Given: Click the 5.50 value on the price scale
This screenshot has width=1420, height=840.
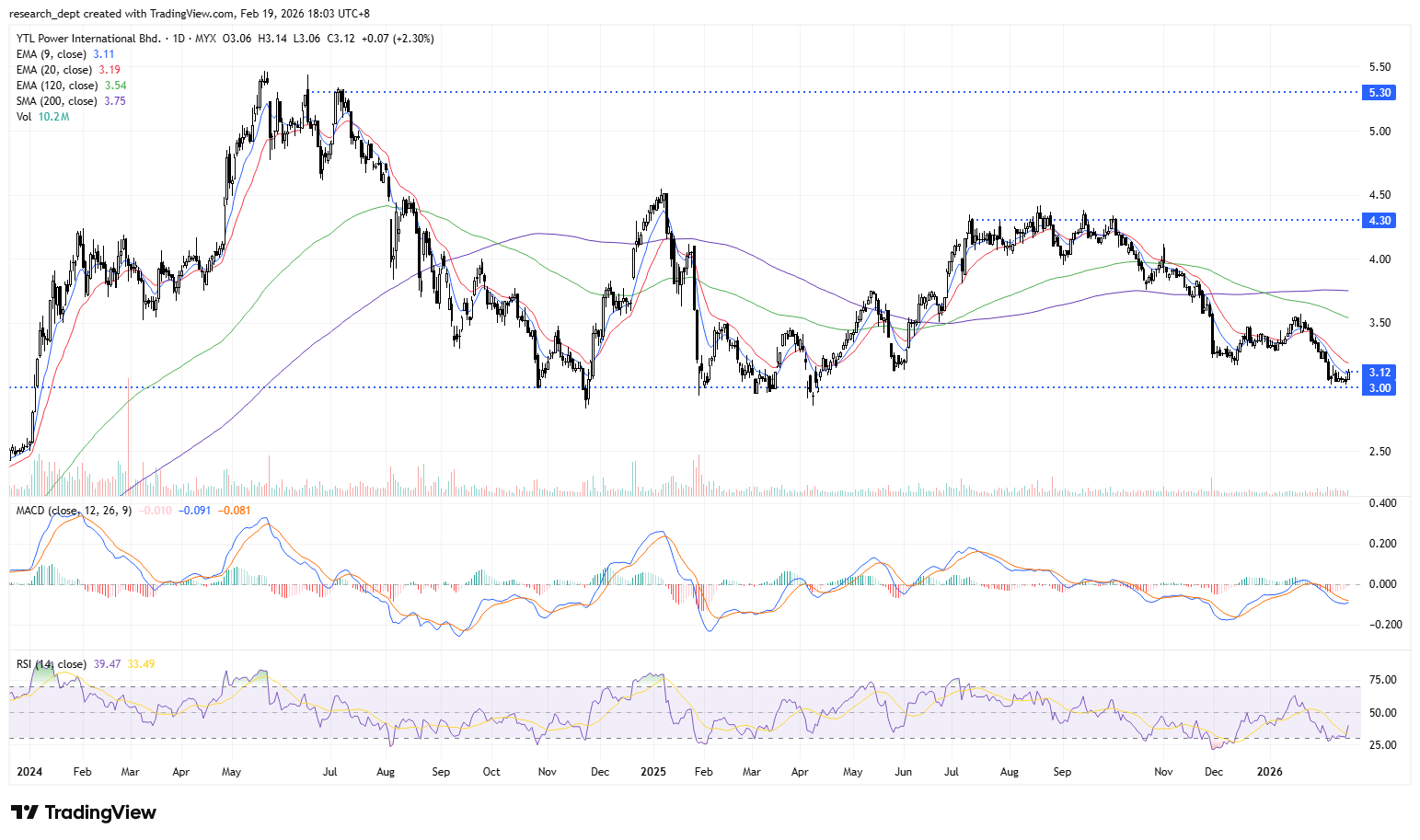Looking at the screenshot, I should (1380, 67).
